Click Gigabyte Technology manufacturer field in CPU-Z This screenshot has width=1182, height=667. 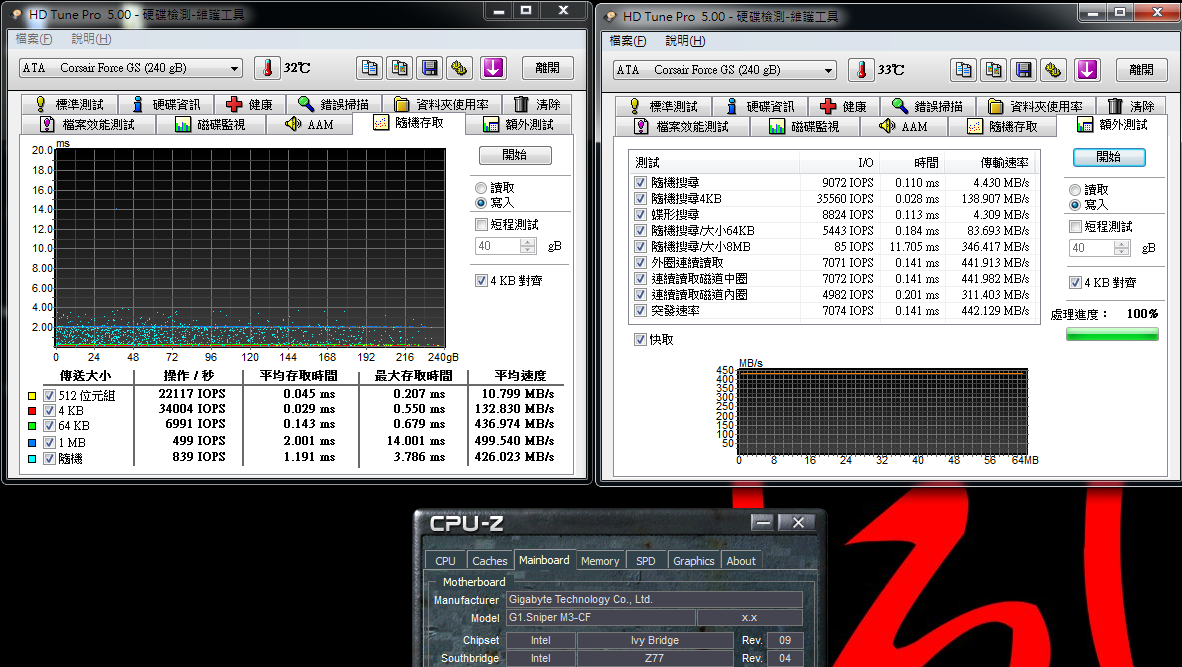(x=654, y=599)
